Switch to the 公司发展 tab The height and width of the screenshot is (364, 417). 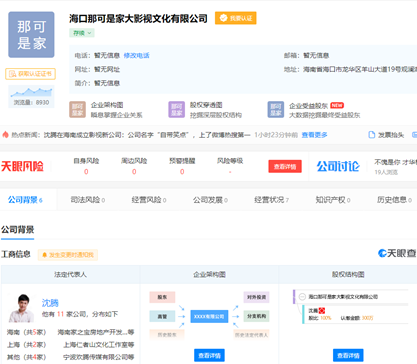click(x=210, y=200)
